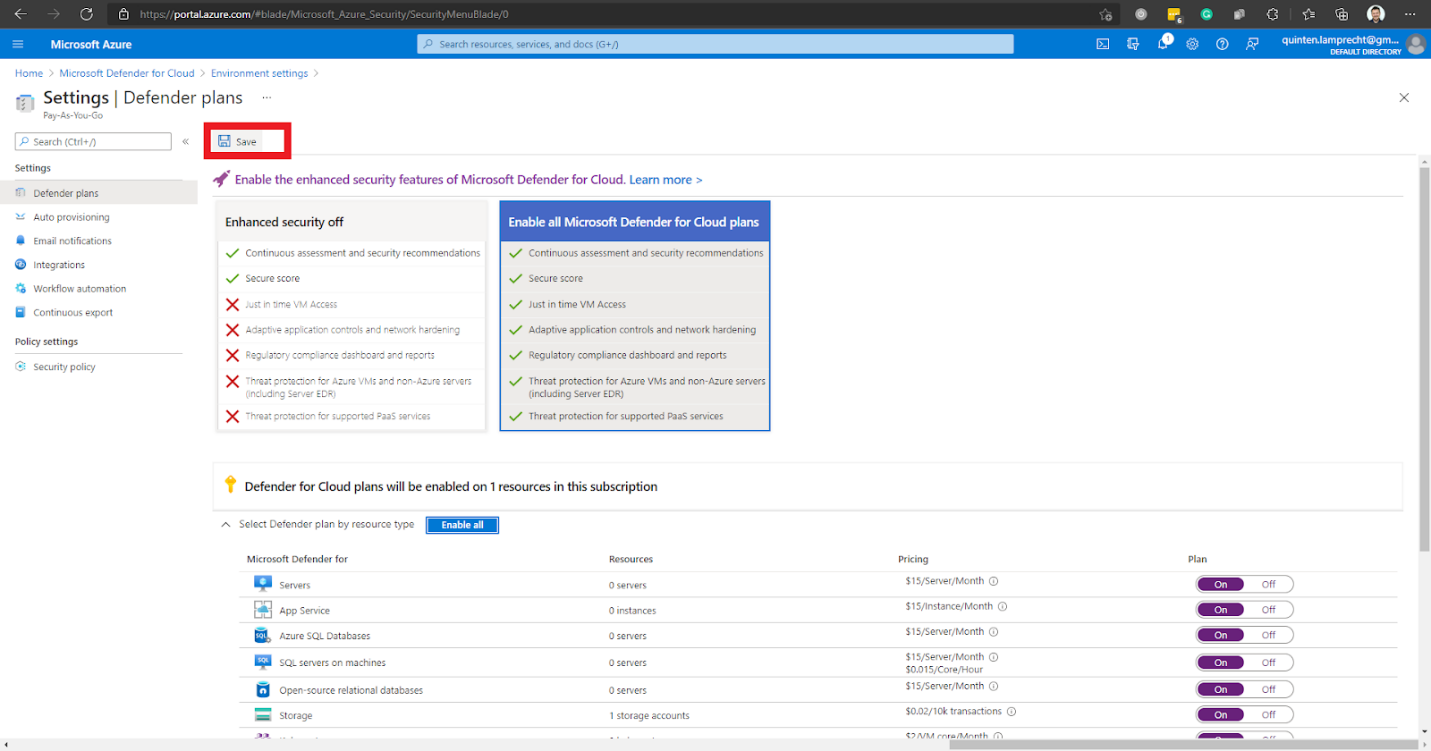The width and height of the screenshot is (1431, 751).
Task: Select Enhanced security off card
Action: (351, 316)
